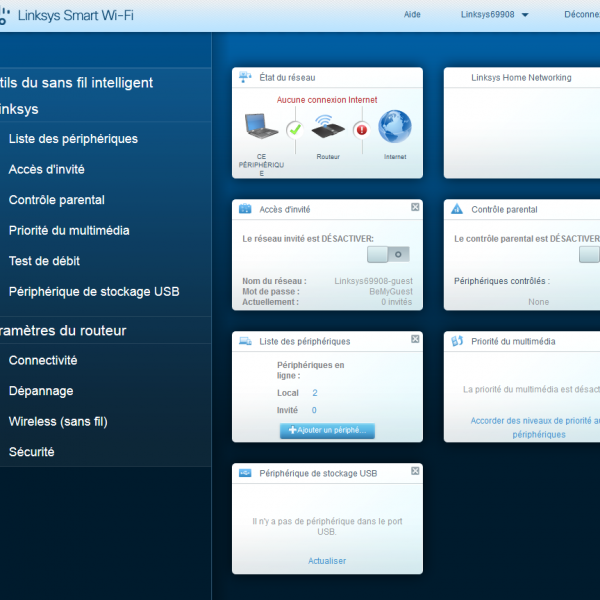Click the Périphérique de stockage USB widget icon
This screenshot has width=600, height=600.
[x=245, y=473]
